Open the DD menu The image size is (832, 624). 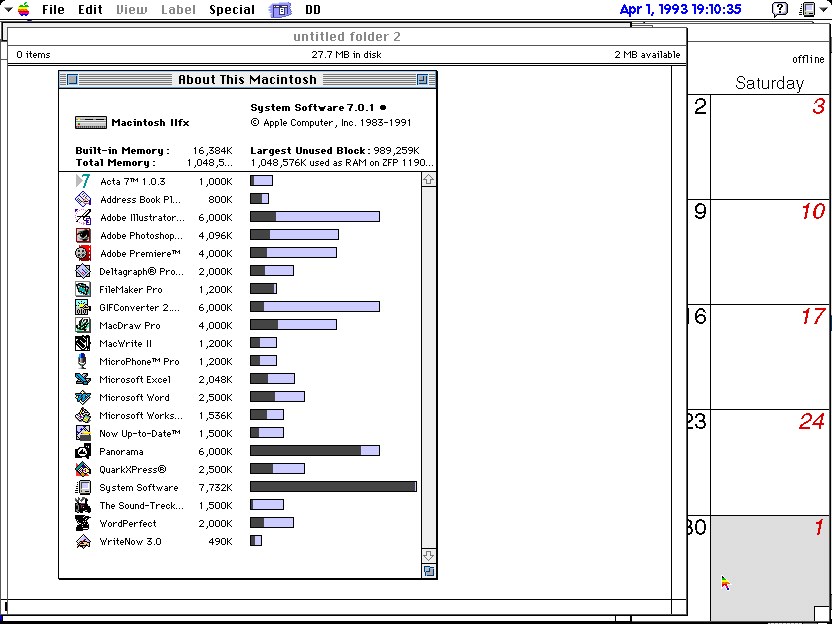tap(313, 10)
